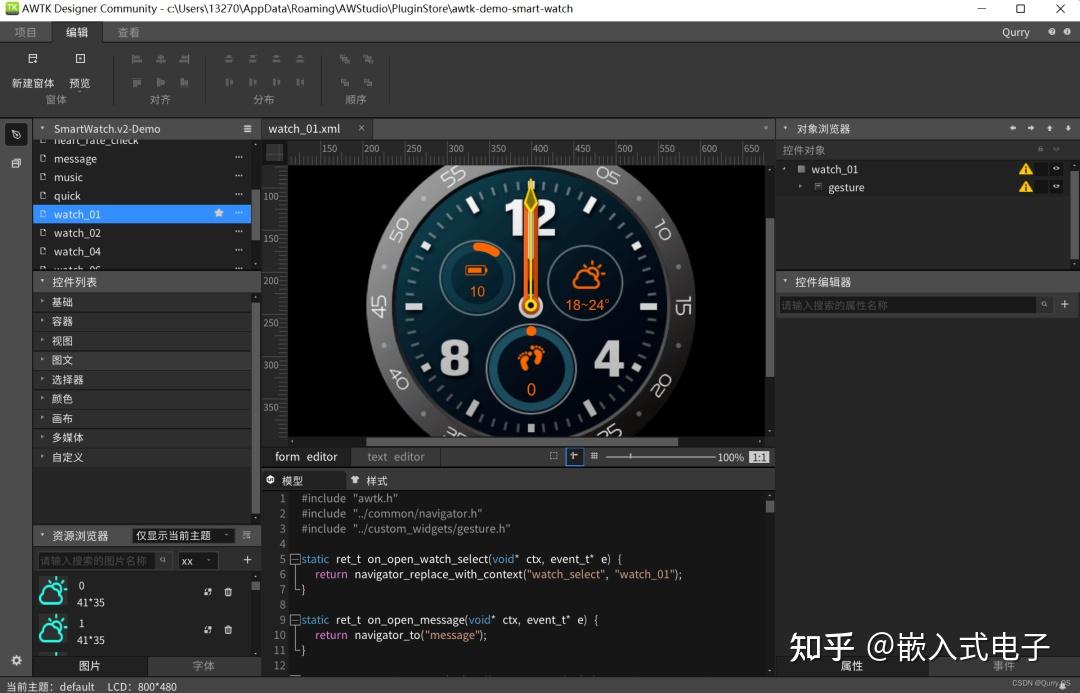Toggle visibility eye for gesture object

click(1056, 187)
